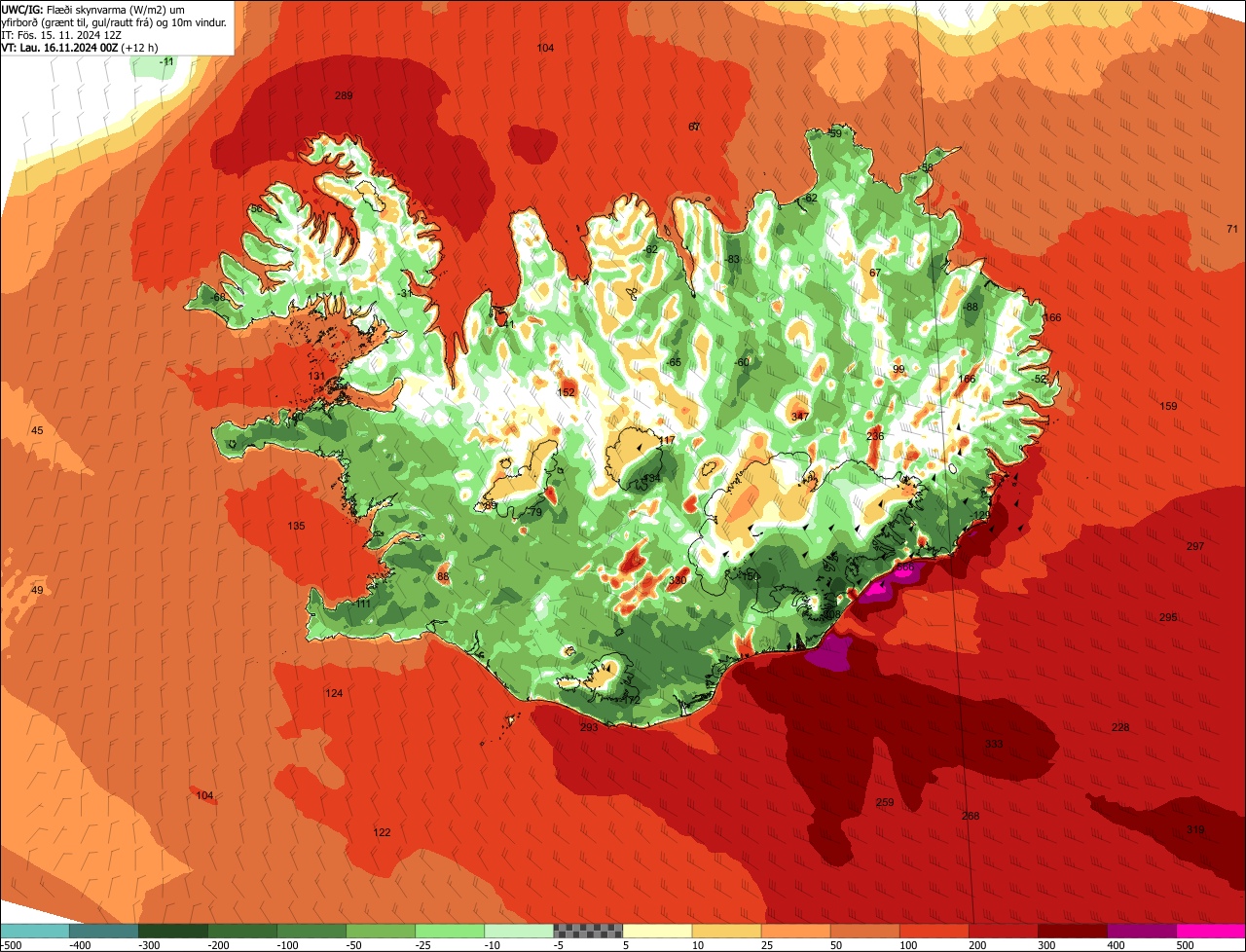Image resolution: width=1246 pixels, height=952 pixels.
Task: Click the map value '295'
Action: pos(1168,617)
